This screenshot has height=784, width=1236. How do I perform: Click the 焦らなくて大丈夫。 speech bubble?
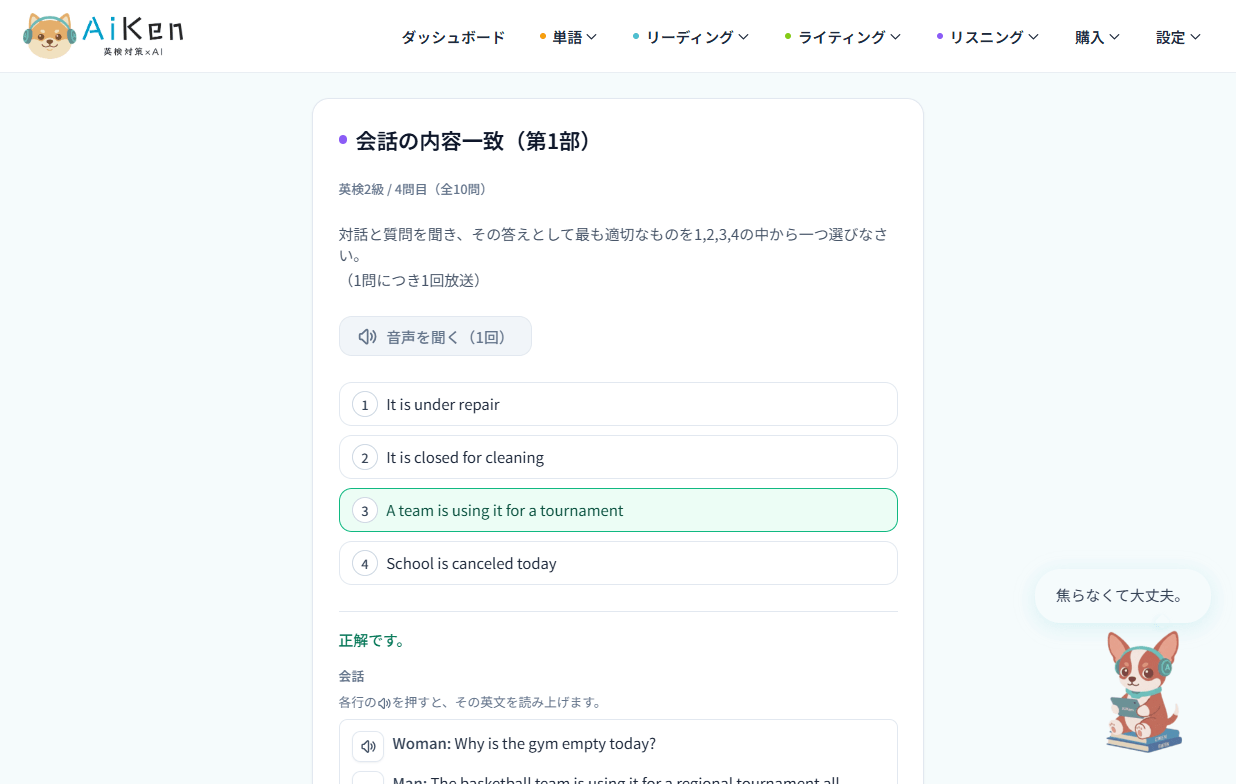(1122, 596)
